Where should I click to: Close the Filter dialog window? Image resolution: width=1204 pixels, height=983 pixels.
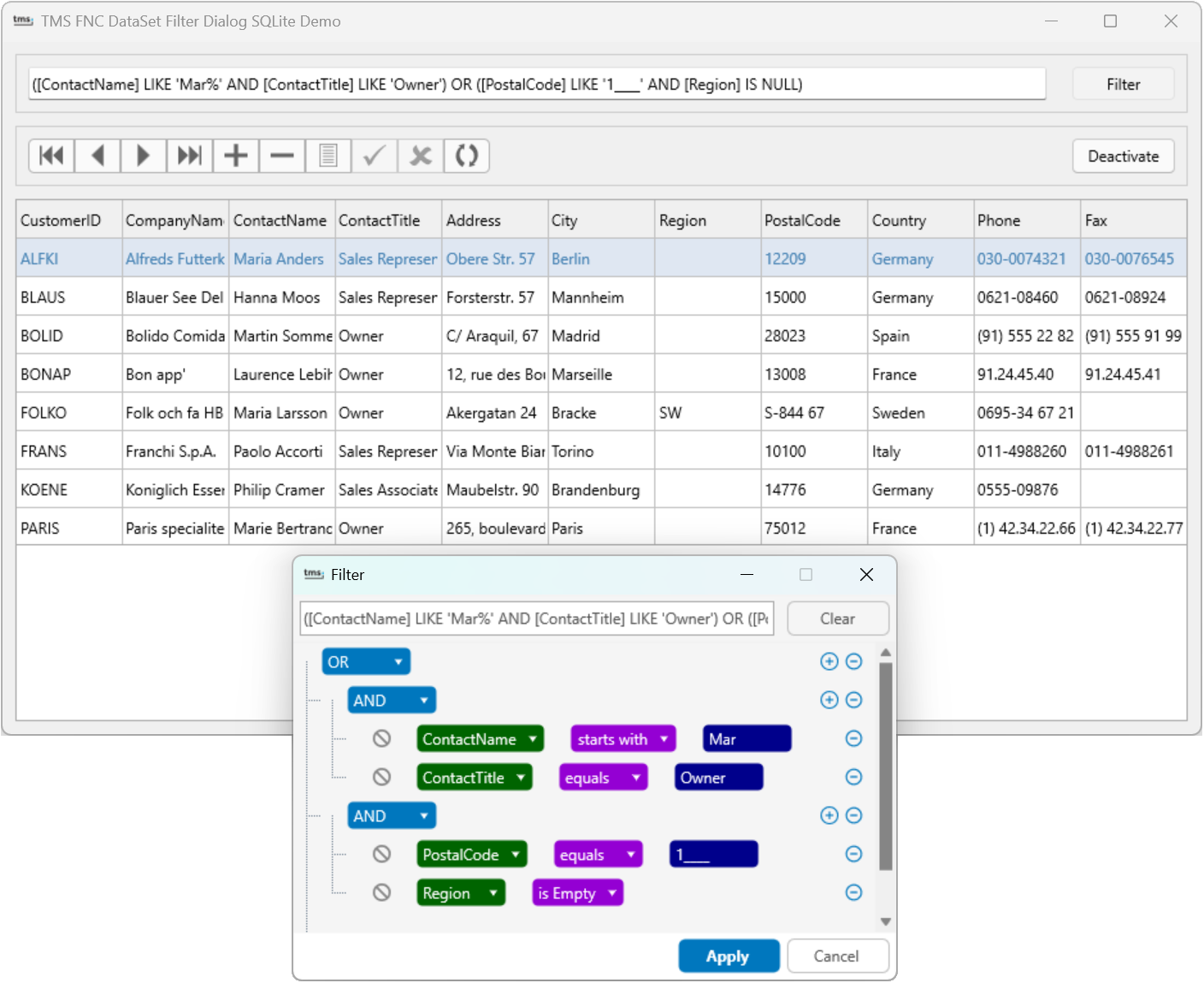tap(866, 574)
